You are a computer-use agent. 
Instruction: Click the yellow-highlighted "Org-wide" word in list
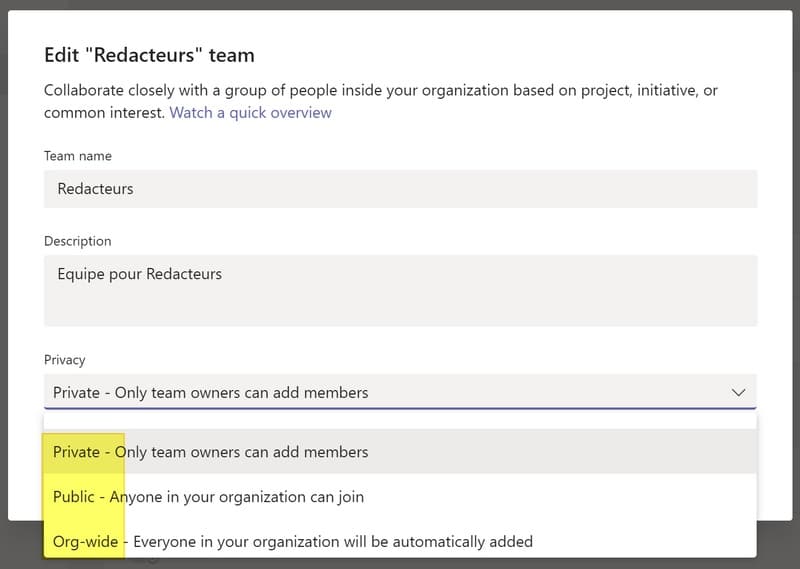(x=86, y=541)
